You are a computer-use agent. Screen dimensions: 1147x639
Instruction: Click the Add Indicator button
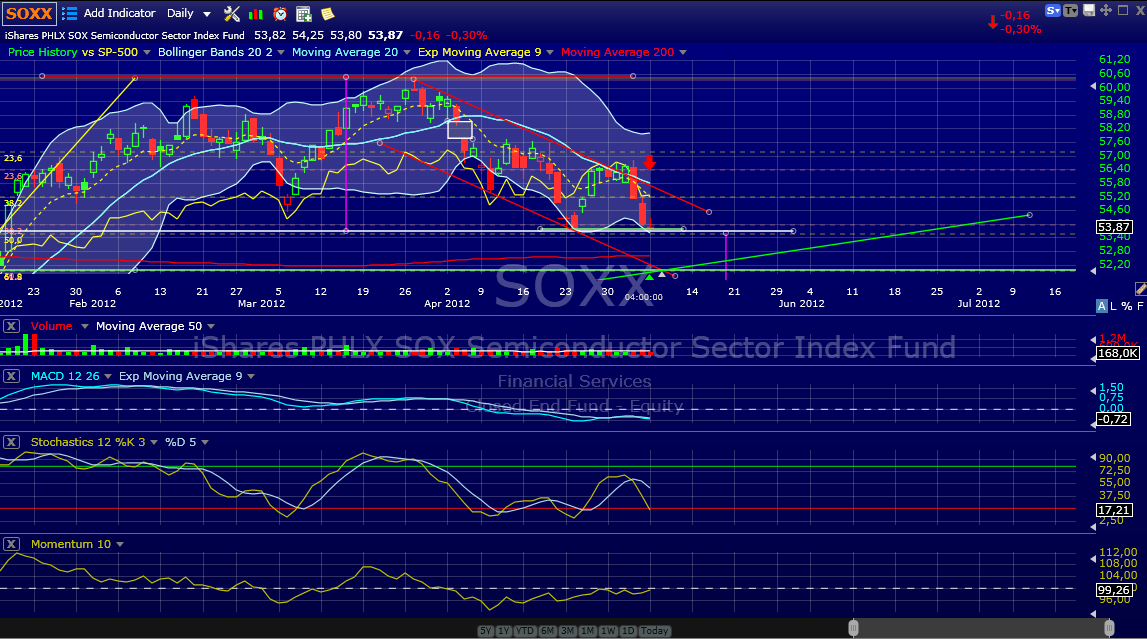pyautogui.click(x=119, y=13)
